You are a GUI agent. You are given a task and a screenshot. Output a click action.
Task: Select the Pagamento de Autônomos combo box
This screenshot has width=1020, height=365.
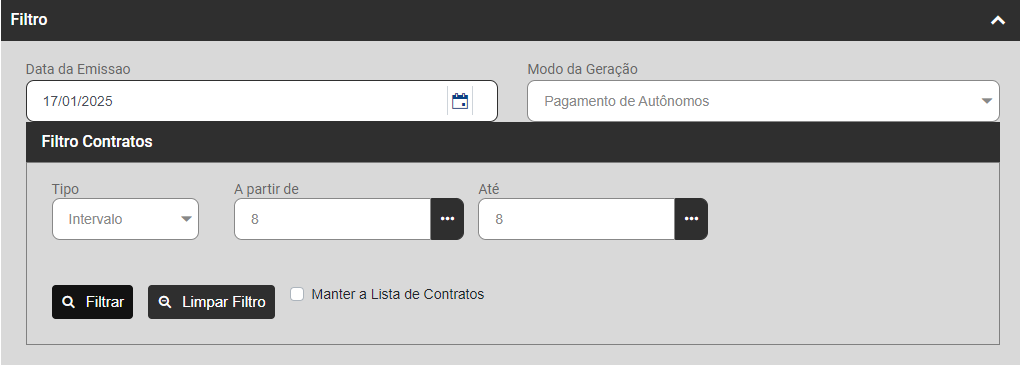(763, 101)
